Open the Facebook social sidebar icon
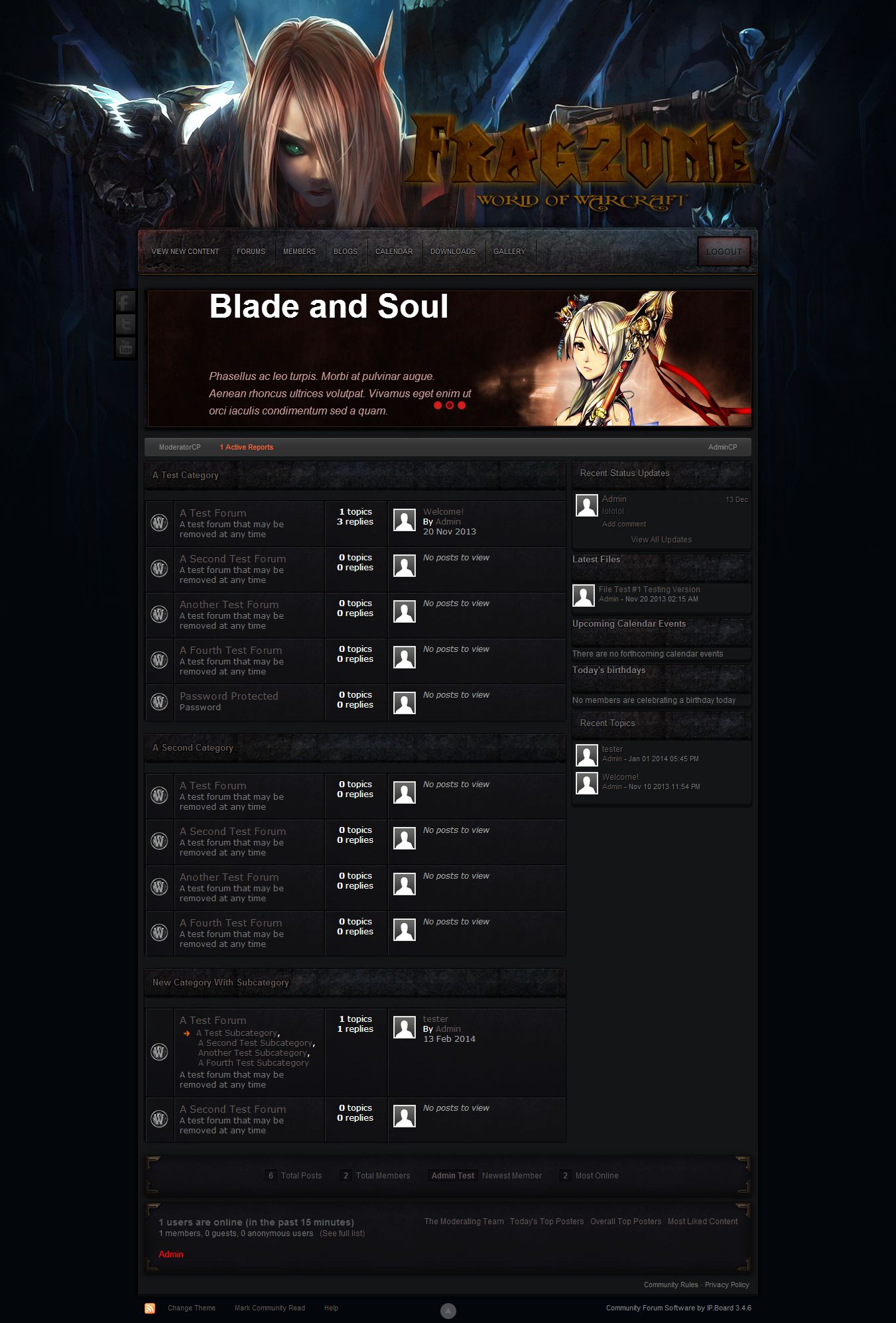Screen dimensions: 896x1323 tap(125, 302)
